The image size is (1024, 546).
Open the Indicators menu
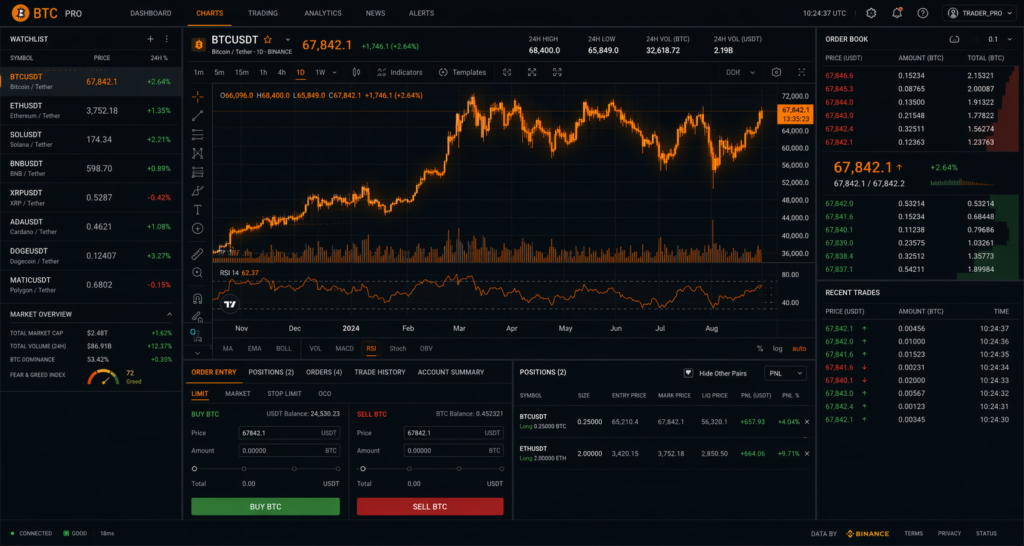pos(400,72)
